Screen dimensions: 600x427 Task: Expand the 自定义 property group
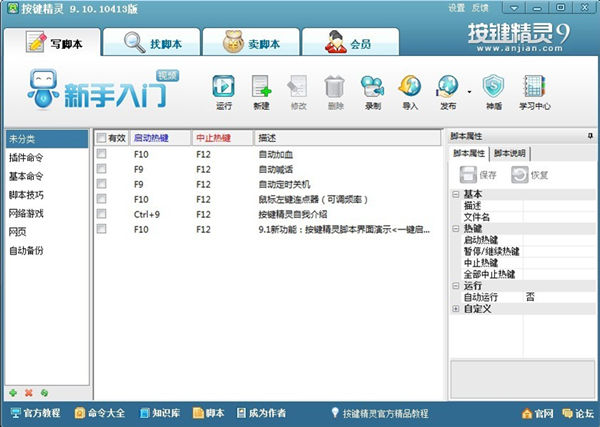click(x=455, y=309)
